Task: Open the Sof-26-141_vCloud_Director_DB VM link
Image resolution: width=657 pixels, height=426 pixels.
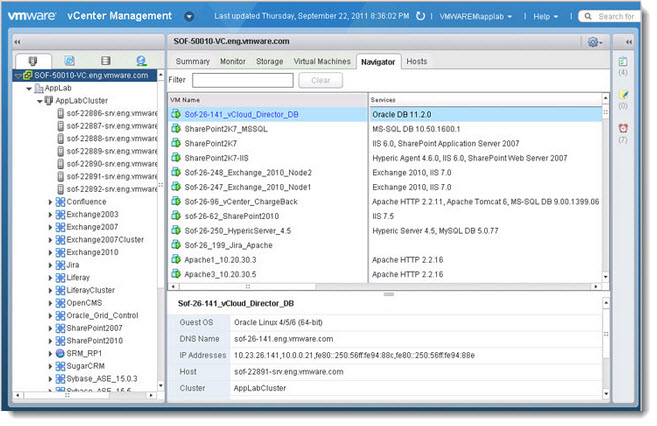Action: [x=241, y=114]
